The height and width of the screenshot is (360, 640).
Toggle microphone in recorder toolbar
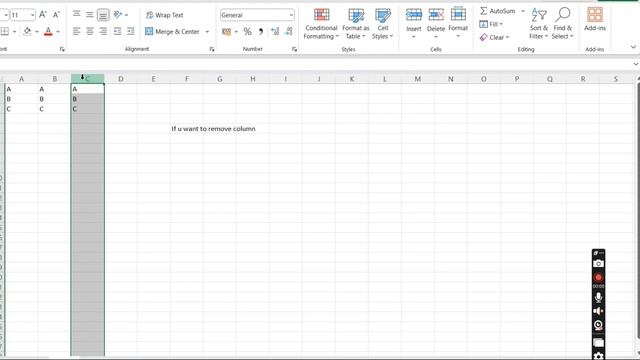click(x=598, y=297)
